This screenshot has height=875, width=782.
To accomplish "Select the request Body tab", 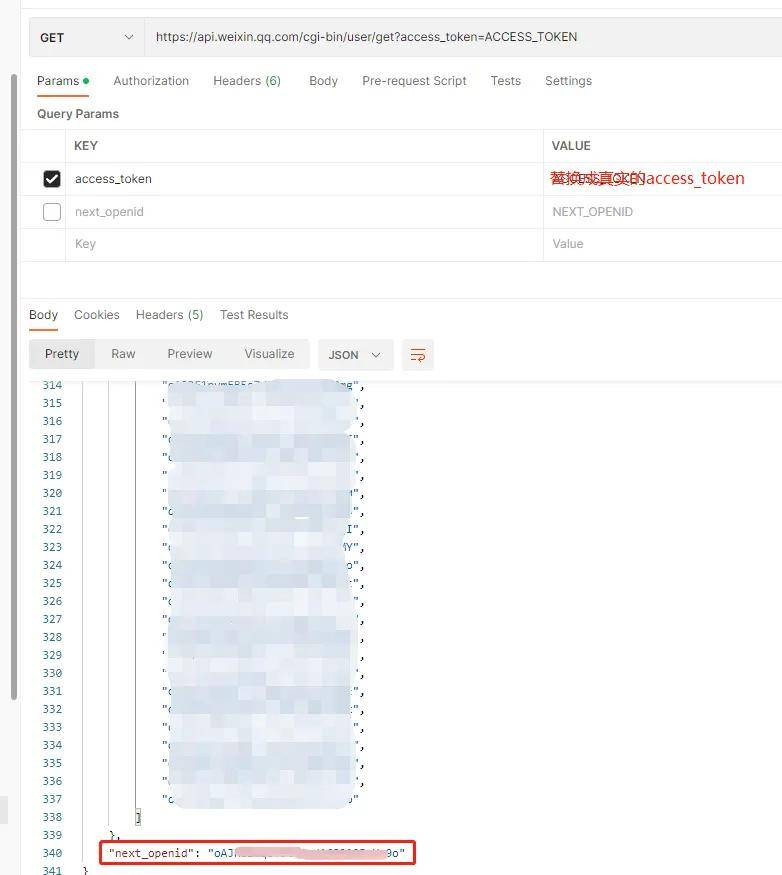I will (x=323, y=81).
